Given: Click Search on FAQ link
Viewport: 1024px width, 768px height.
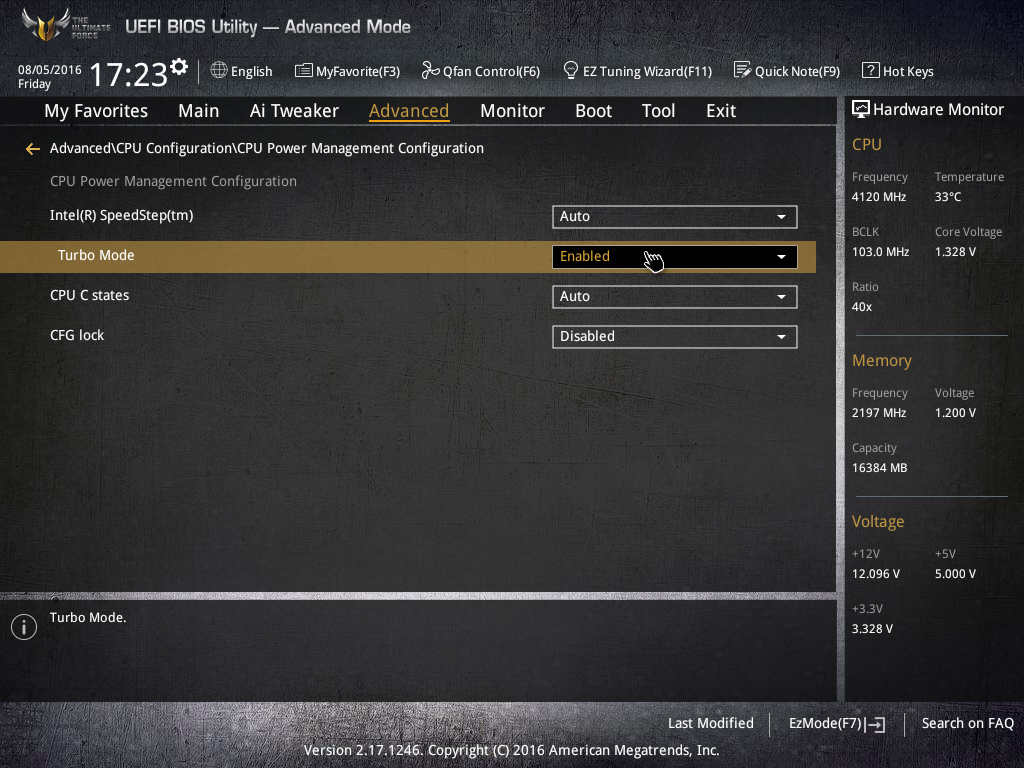Looking at the screenshot, I should (968, 724).
